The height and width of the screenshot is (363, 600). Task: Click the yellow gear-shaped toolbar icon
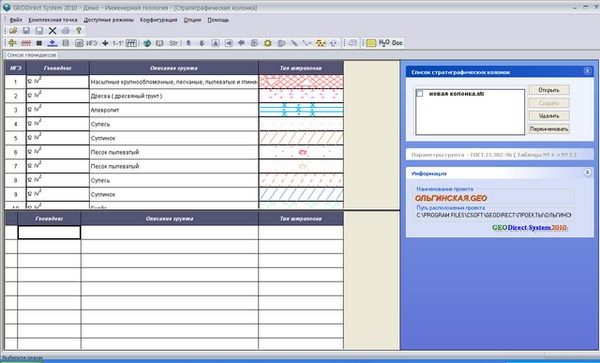[268, 43]
